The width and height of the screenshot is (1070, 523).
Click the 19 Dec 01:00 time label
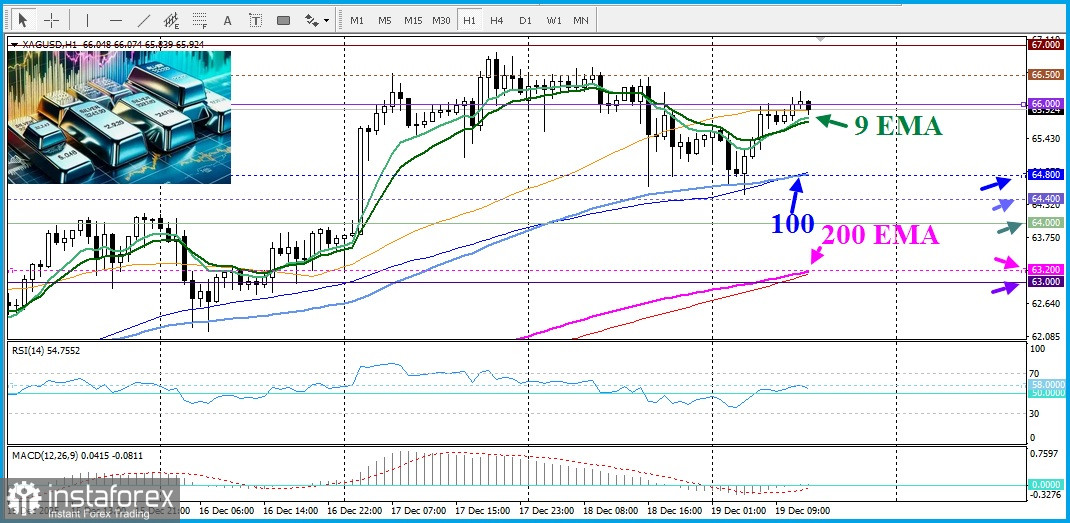738,511
